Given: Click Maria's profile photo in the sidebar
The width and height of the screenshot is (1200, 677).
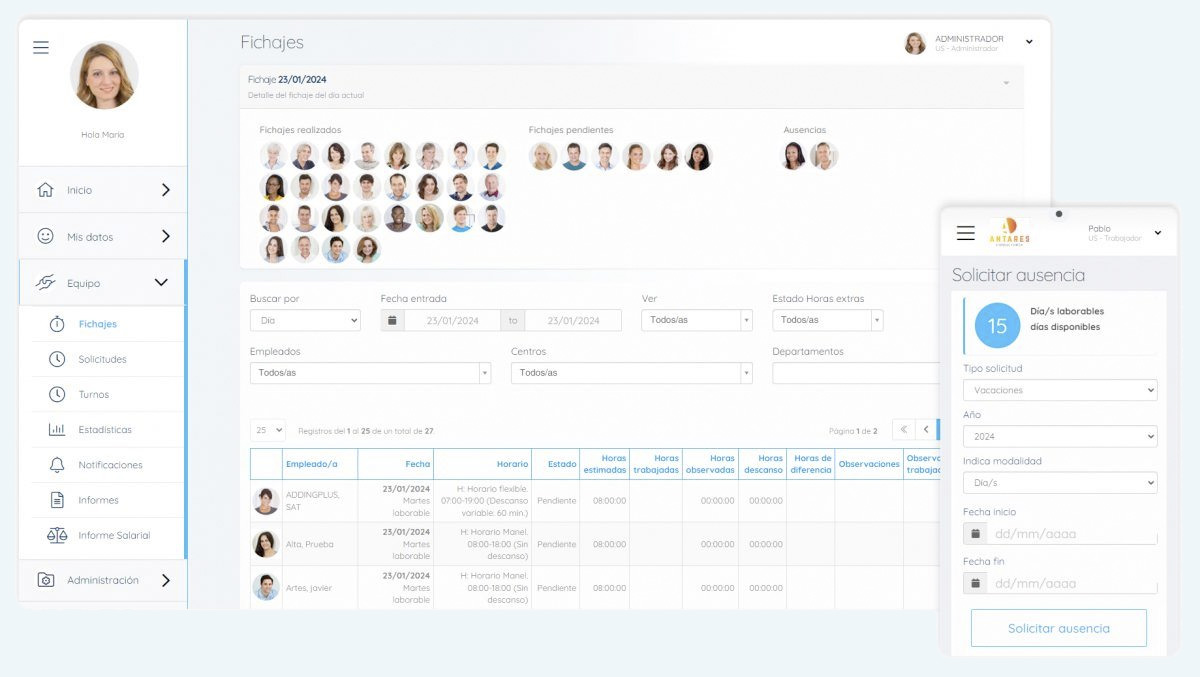Looking at the screenshot, I should 104,75.
